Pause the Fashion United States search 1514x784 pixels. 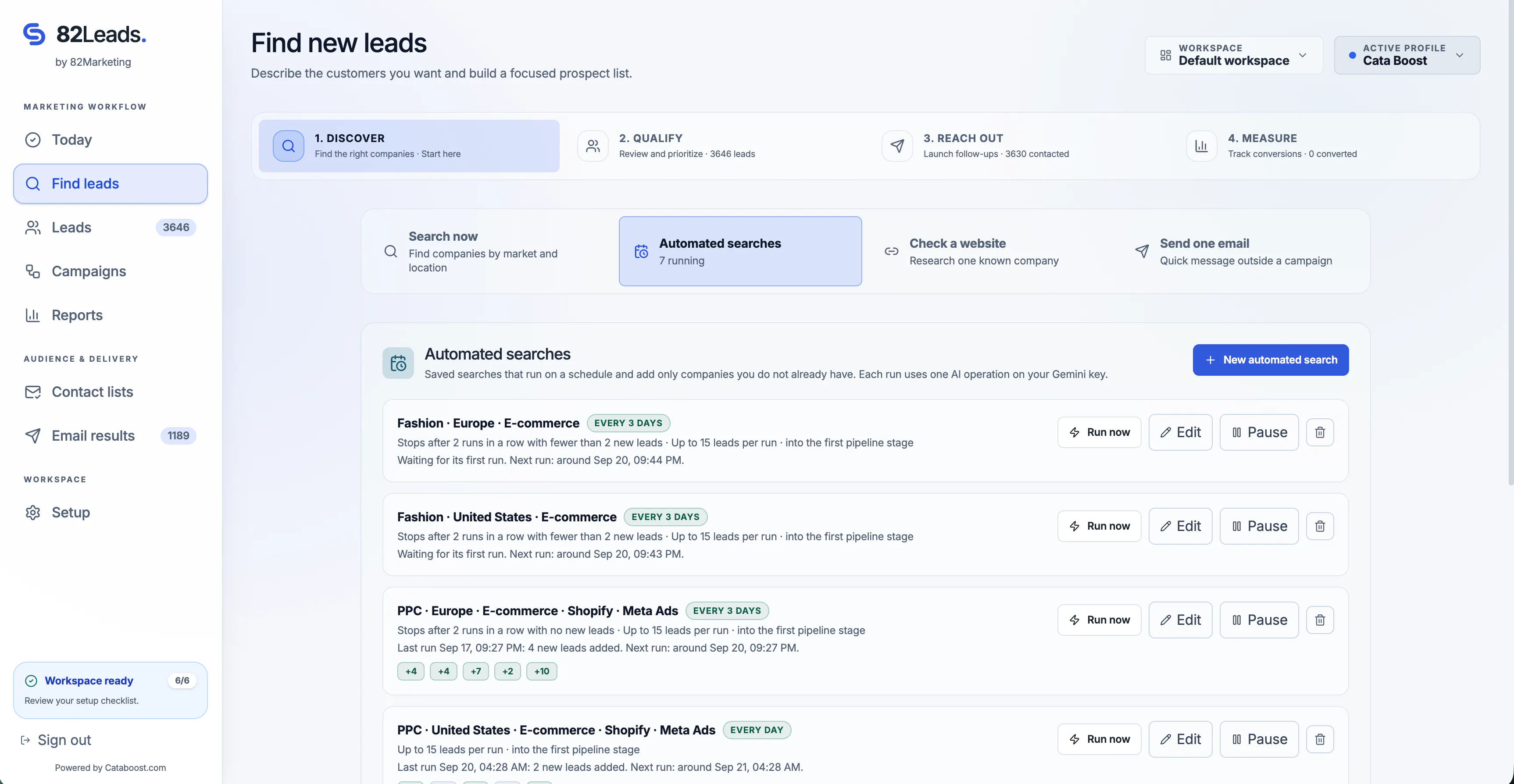point(1259,526)
